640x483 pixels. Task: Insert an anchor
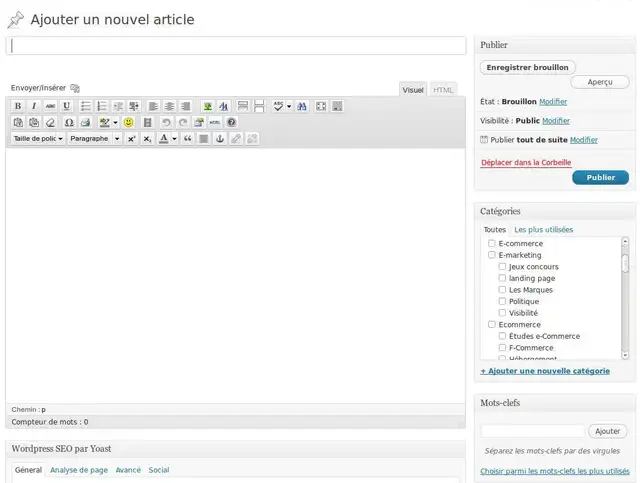tap(220, 139)
